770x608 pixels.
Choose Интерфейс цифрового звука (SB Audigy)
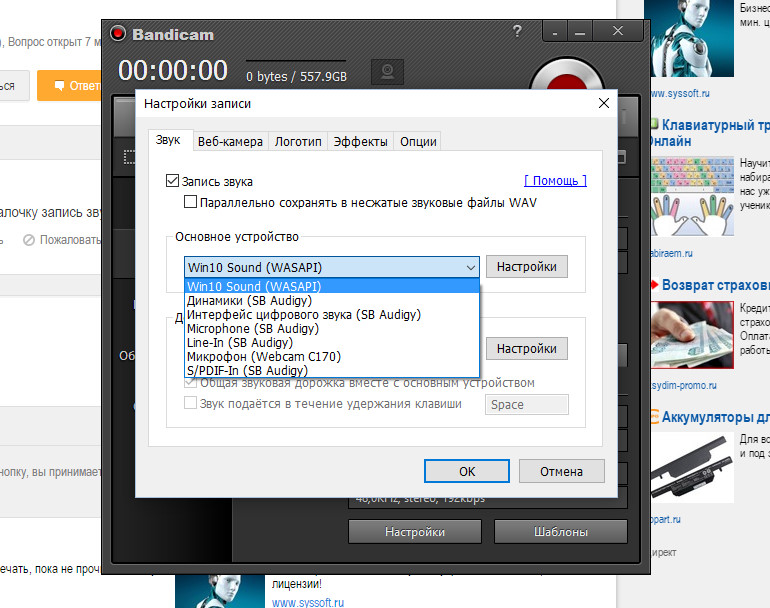[332, 314]
